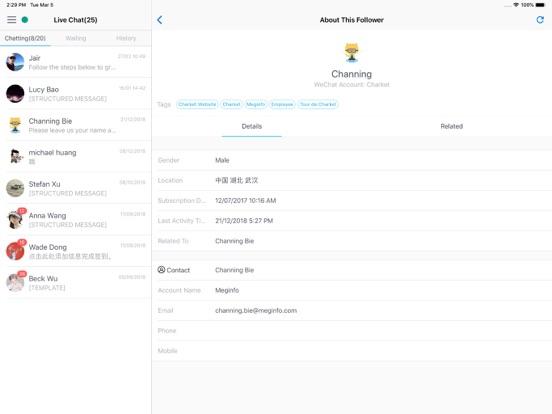Open the hamburger menu icon

pos(12,20)
